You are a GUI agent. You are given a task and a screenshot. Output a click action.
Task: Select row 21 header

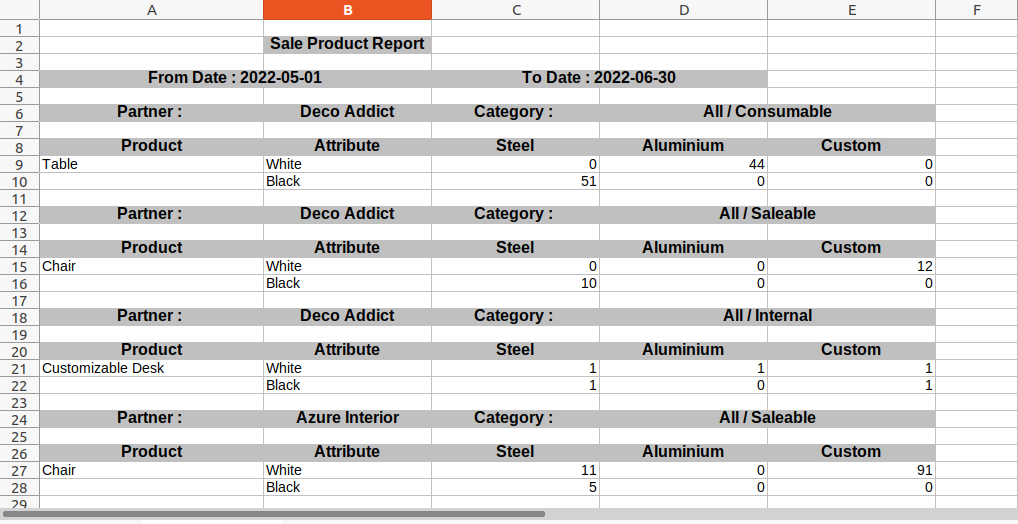click(19, 369)
